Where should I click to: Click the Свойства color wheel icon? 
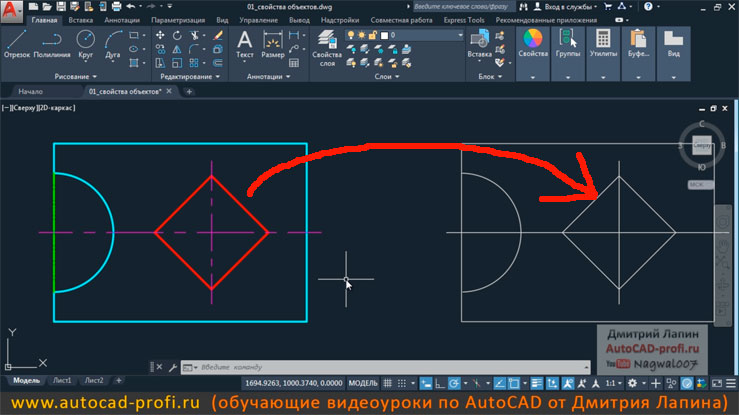coord(533,39)
